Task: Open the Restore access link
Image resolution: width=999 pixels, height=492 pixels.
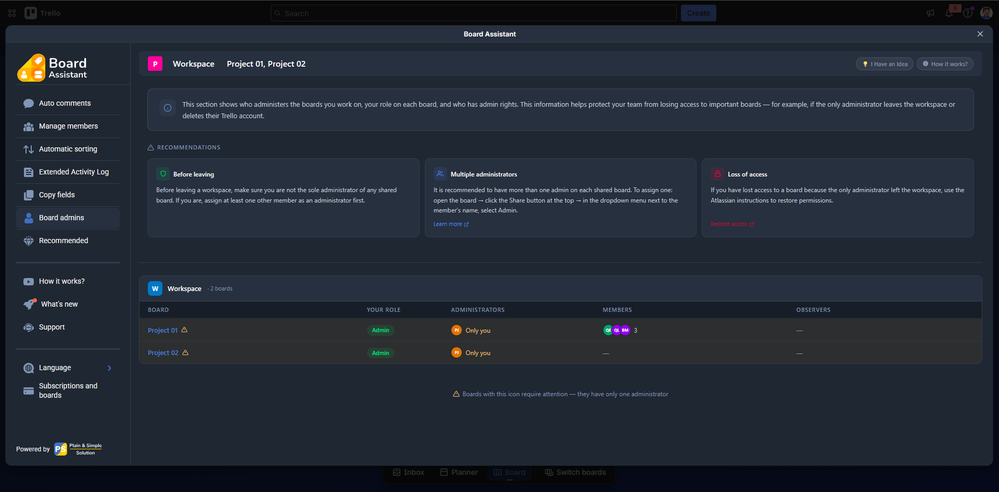Action: (732, 224)
